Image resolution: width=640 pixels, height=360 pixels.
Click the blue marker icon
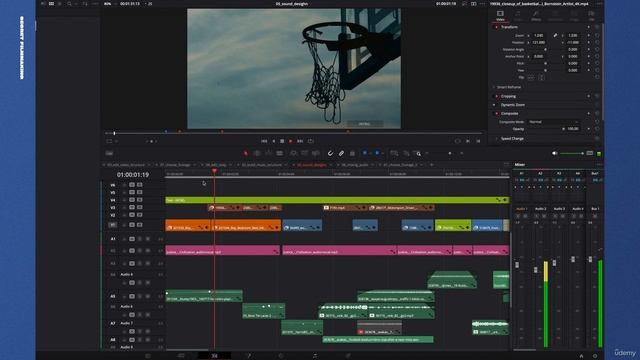pos(377,153)
